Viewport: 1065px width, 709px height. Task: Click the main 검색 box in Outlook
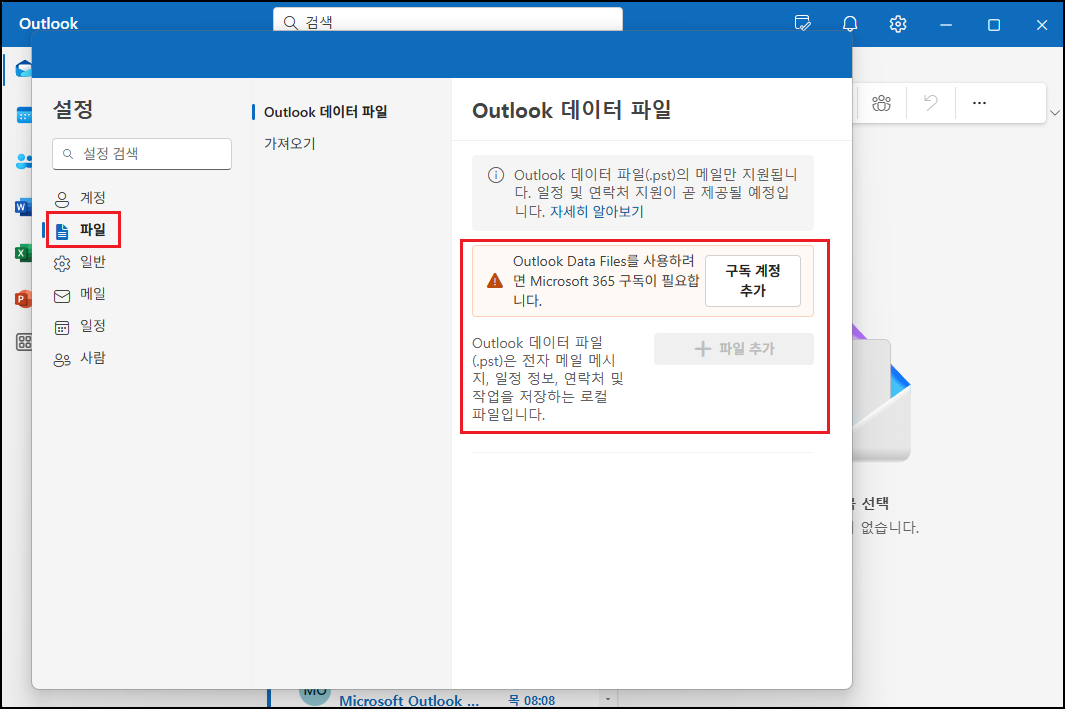pos(448,20)
